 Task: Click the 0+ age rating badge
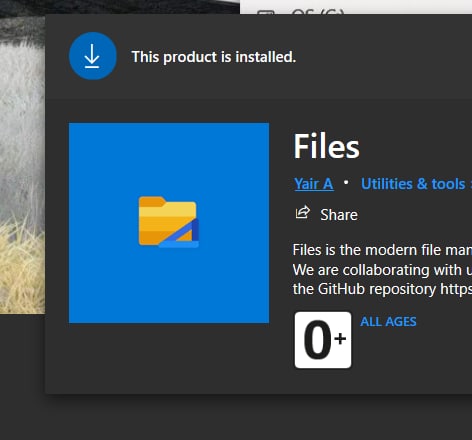point(323,340)
